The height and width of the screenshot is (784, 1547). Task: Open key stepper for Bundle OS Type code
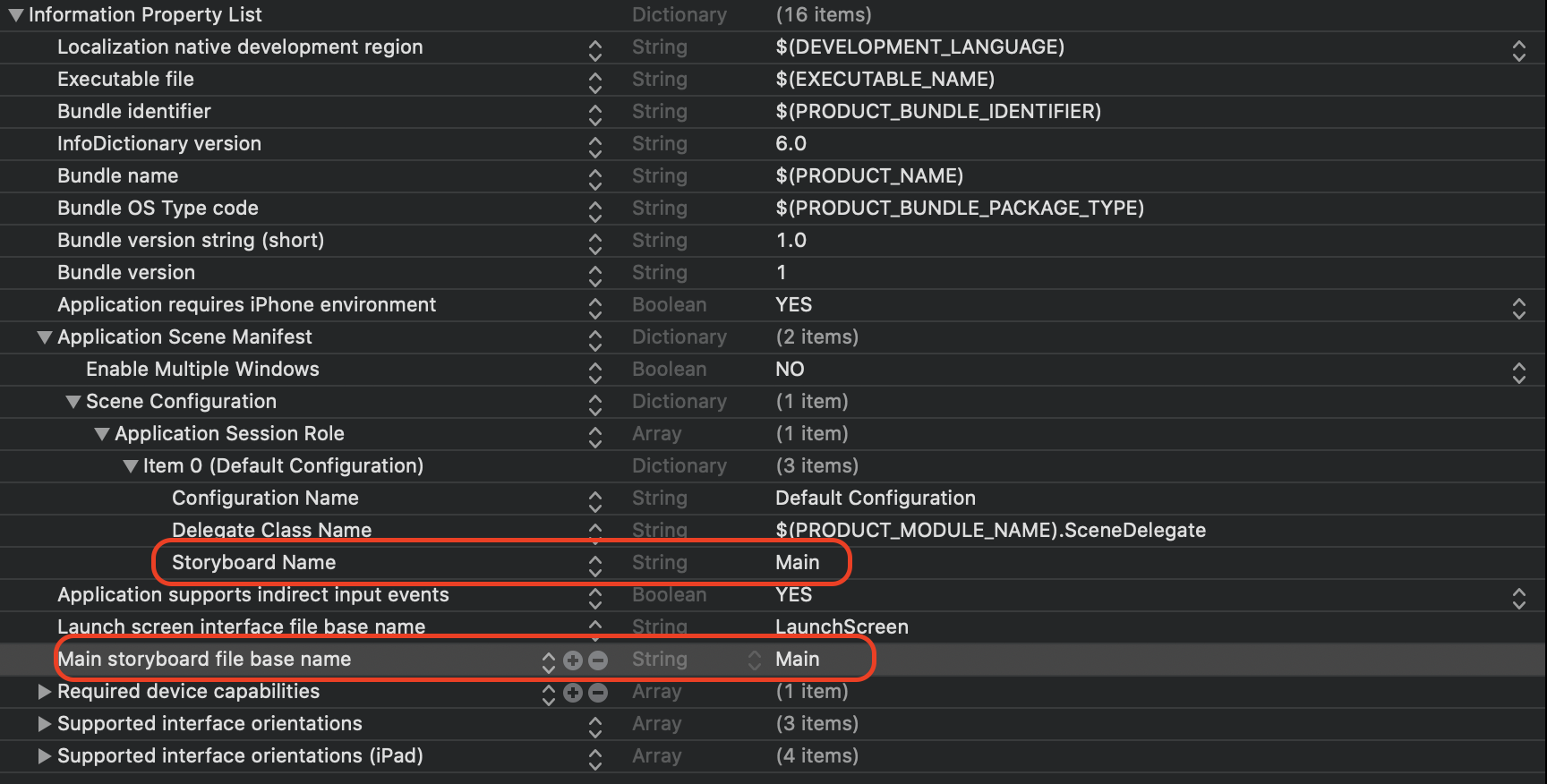pos(595,211)
